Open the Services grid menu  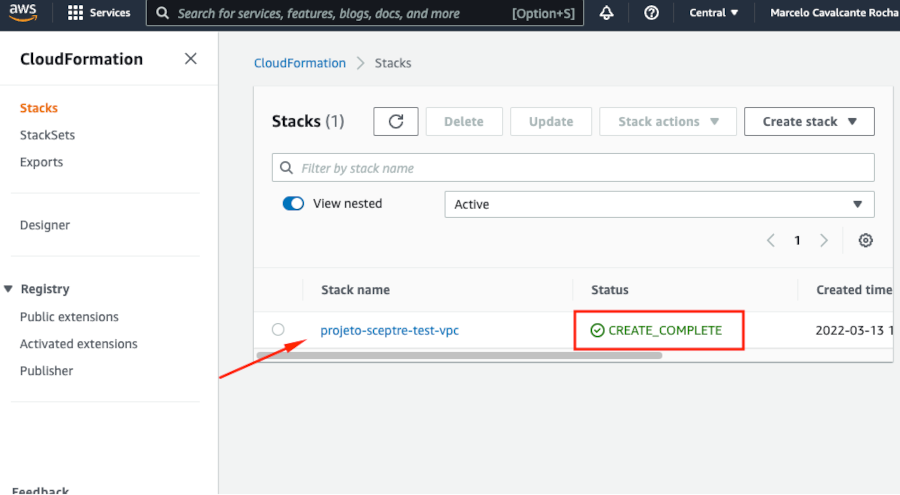[x=99, y=13]
